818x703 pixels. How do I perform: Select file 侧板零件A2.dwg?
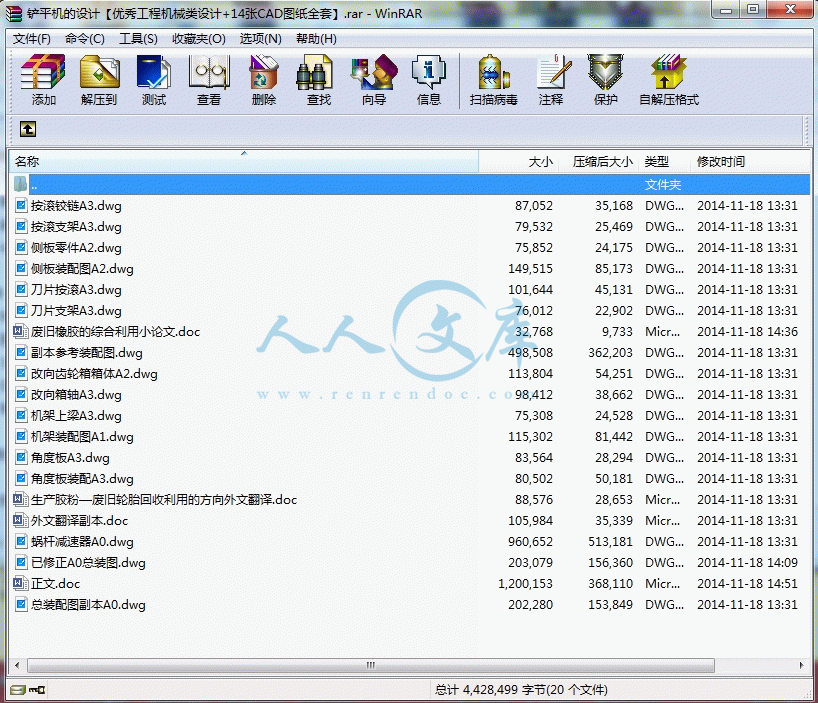(x=76, y=248)
